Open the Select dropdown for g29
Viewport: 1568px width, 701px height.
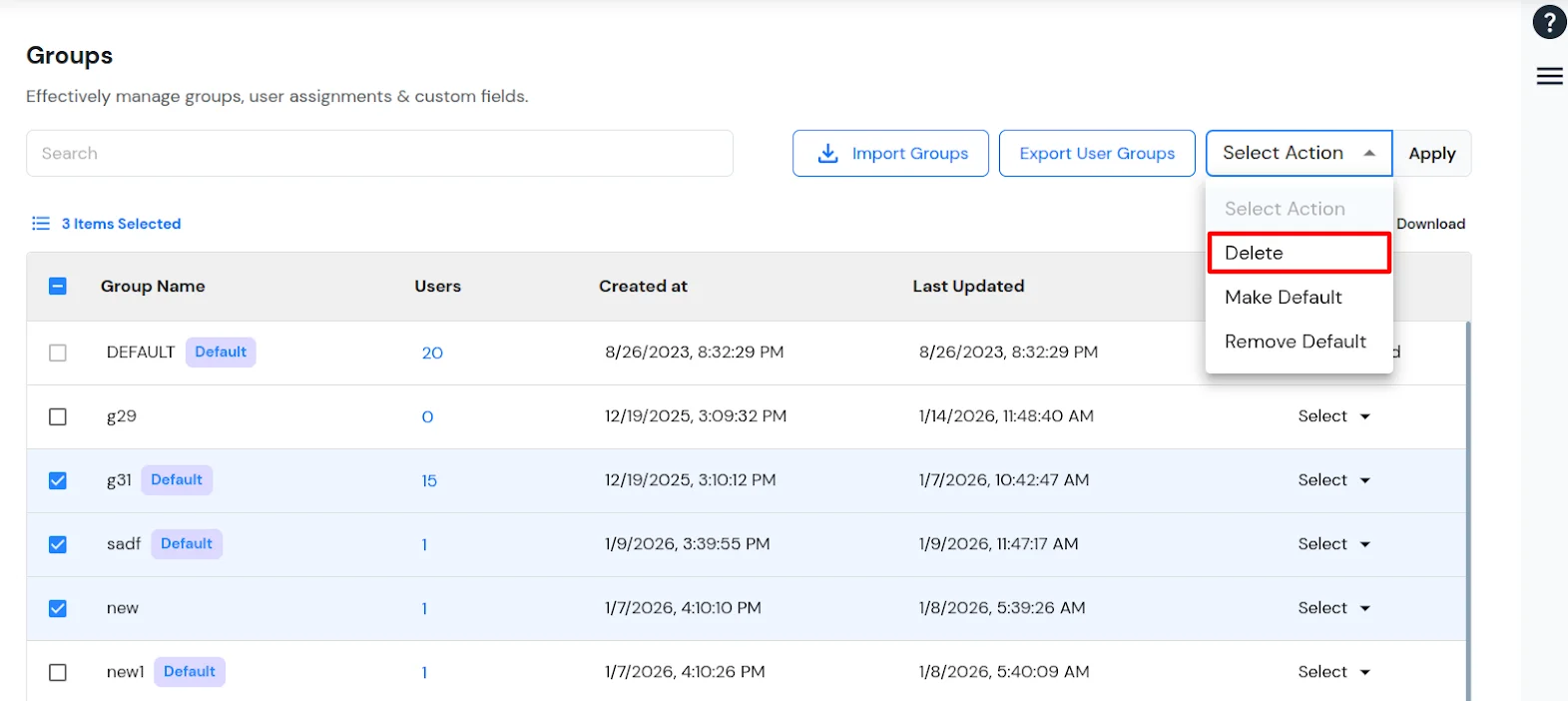tap(1333, 416)
